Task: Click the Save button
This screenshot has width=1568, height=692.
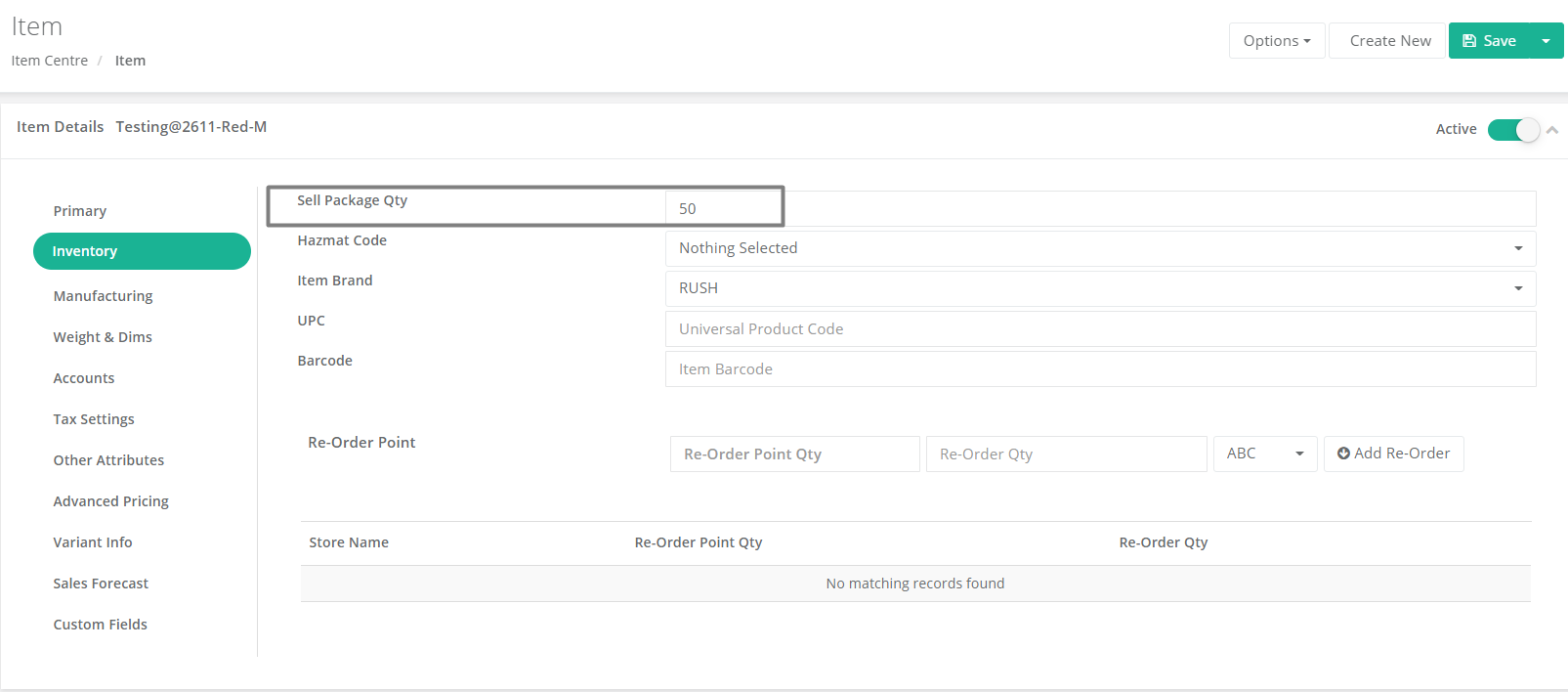Action: (1488, 41)
